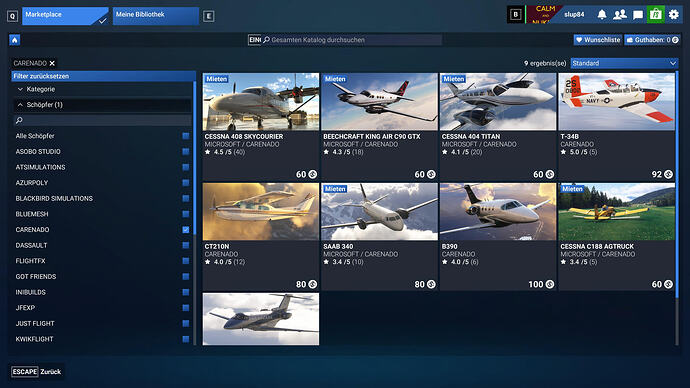
Task: Open the Saab 340 thumbnail
Action: [x=379, y=212]
